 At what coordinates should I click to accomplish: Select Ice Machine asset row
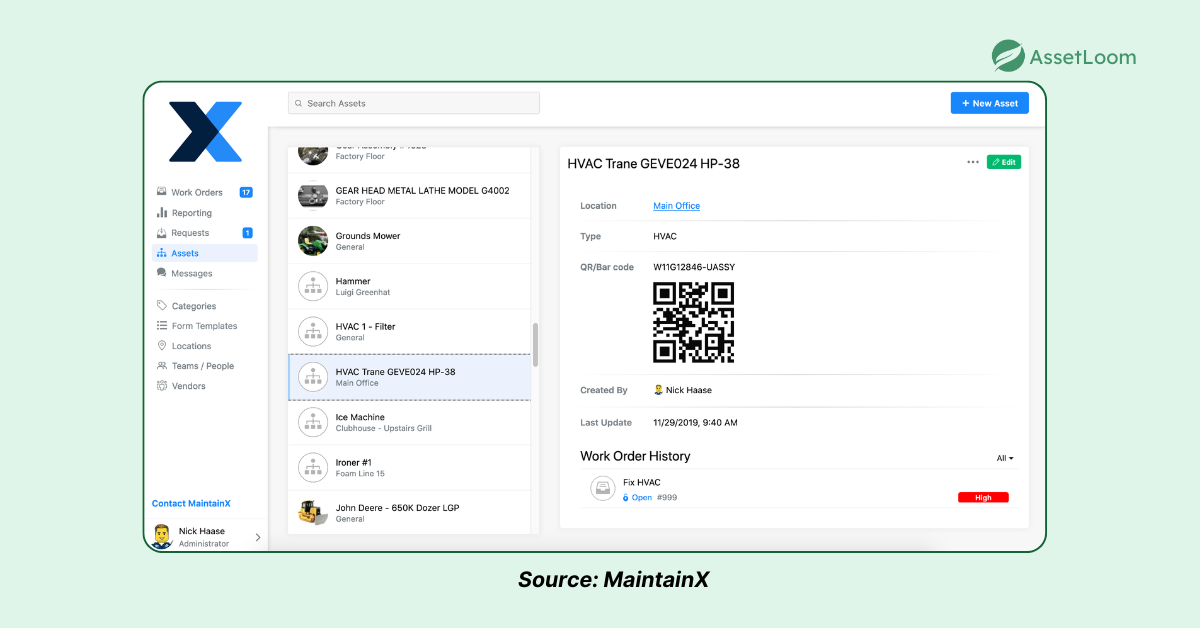409,422
